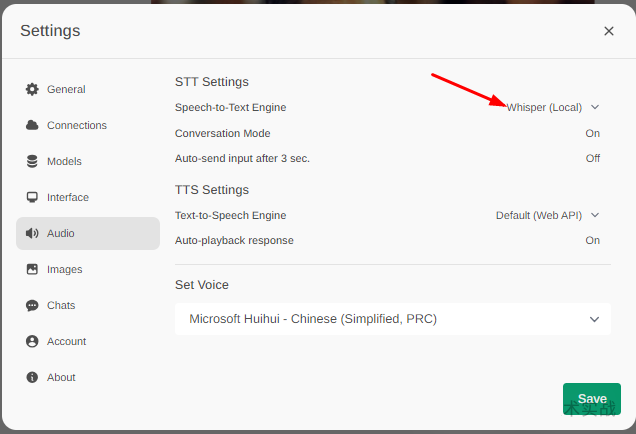Open Text-to-Speech Engine Default dropdown

547,215
